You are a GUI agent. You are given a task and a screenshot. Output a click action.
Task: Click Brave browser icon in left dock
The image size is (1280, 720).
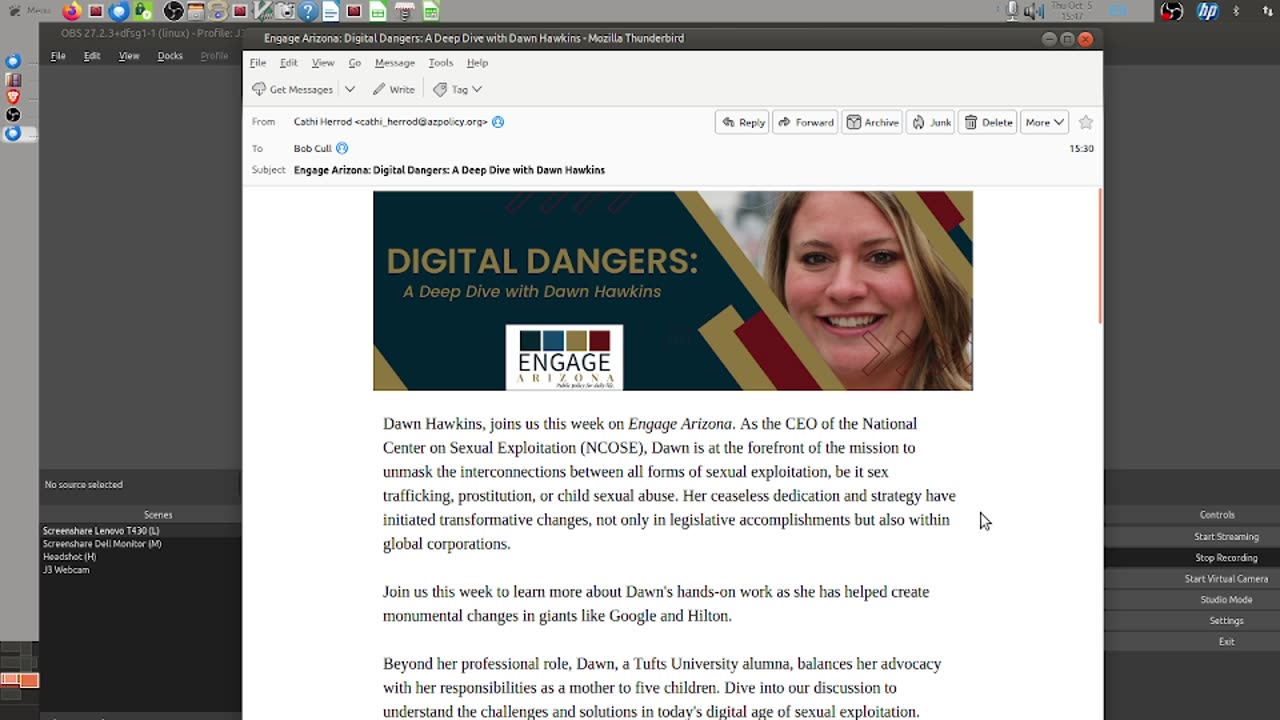pyautogui.click(x=13, y=96)
